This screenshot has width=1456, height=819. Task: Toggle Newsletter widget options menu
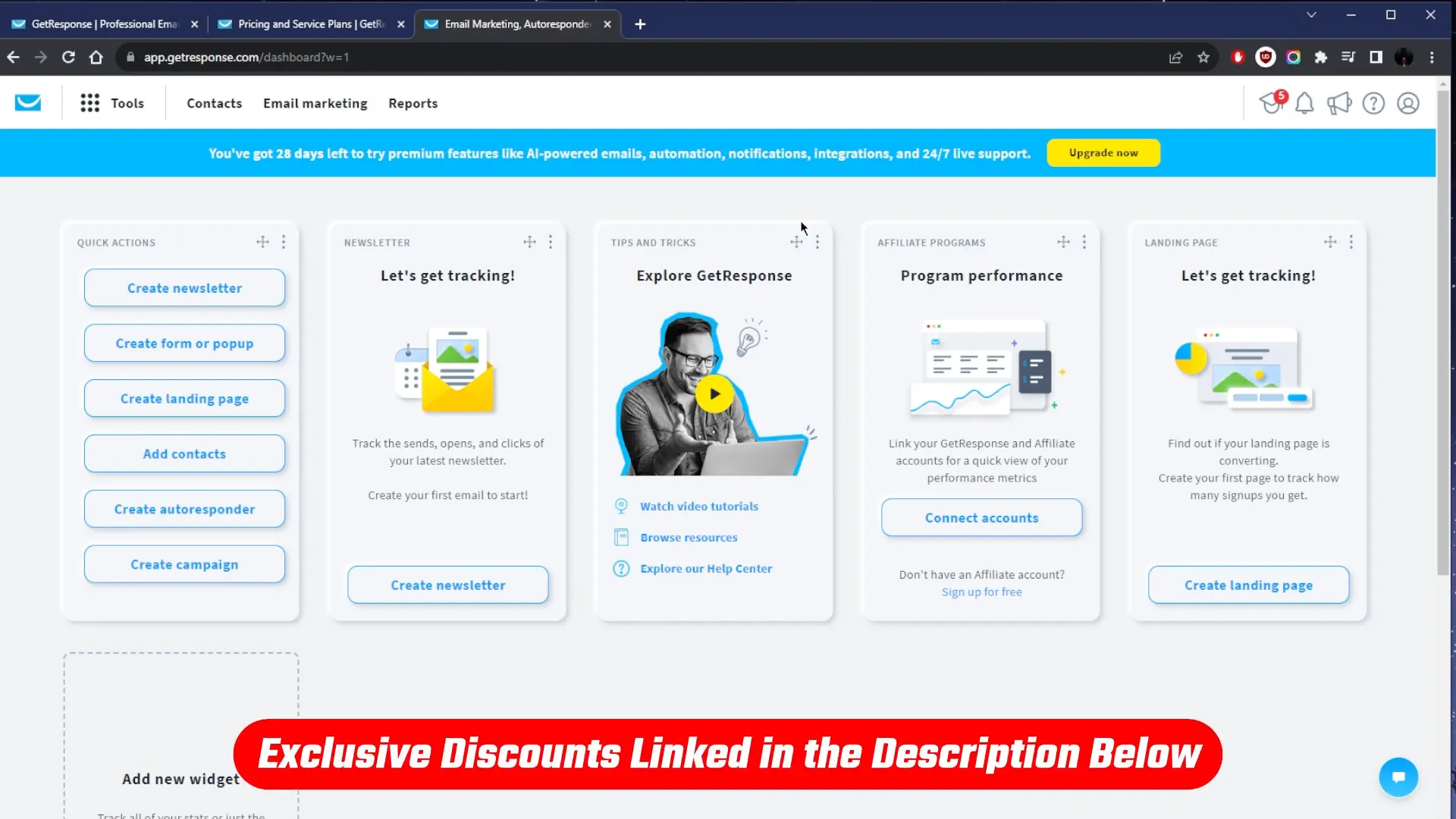pos(550,241)
